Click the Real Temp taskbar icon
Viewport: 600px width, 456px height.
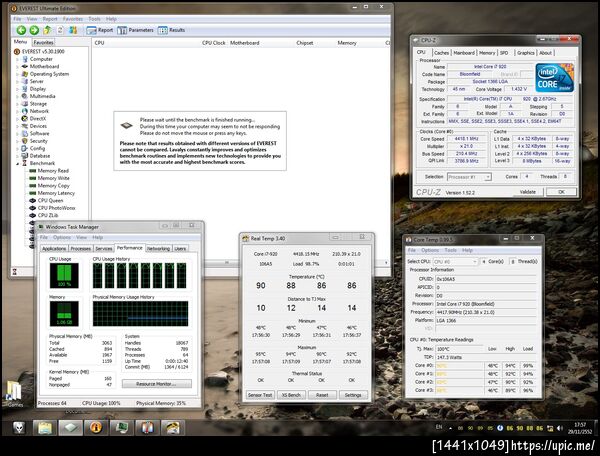(173, 428)
